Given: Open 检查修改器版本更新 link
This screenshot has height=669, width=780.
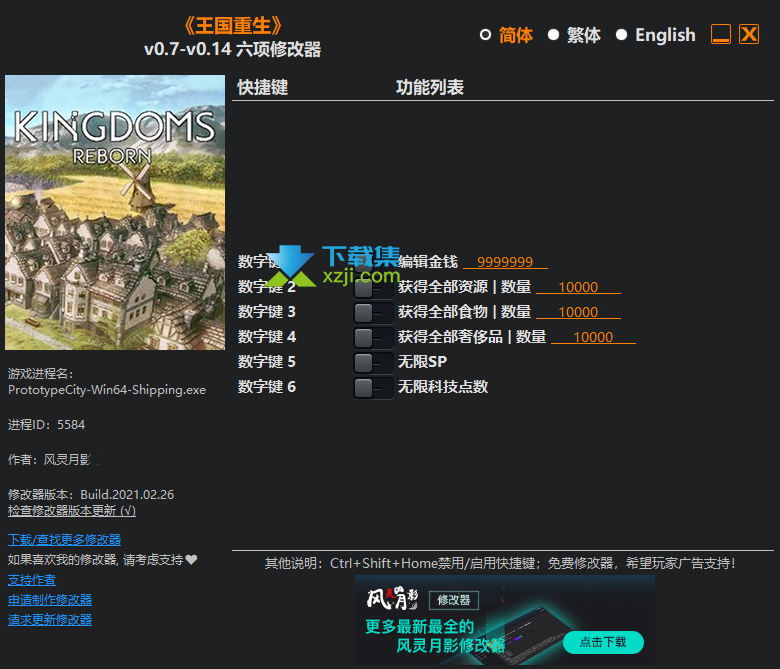Looking at the screenshot, I should click(72, 510).
